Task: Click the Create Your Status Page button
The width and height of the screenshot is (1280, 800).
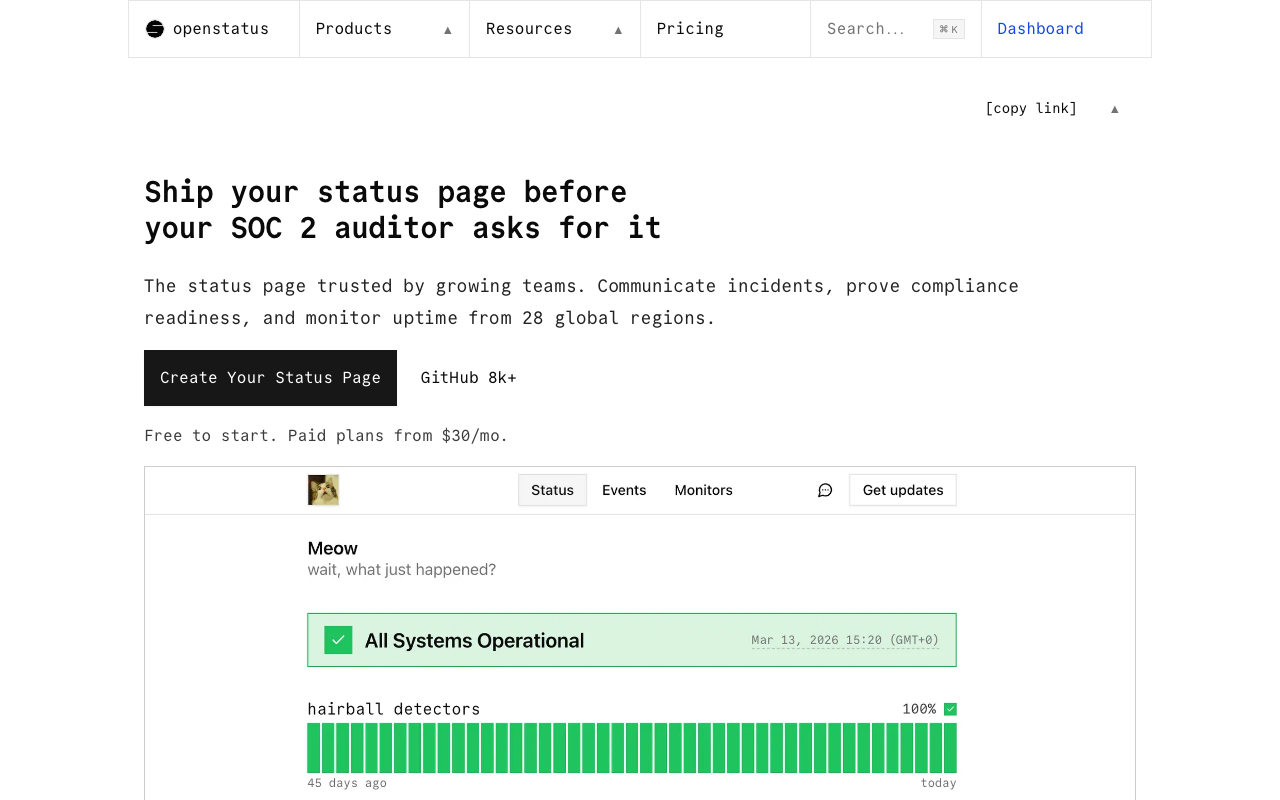Action: [x=270, y=378]
